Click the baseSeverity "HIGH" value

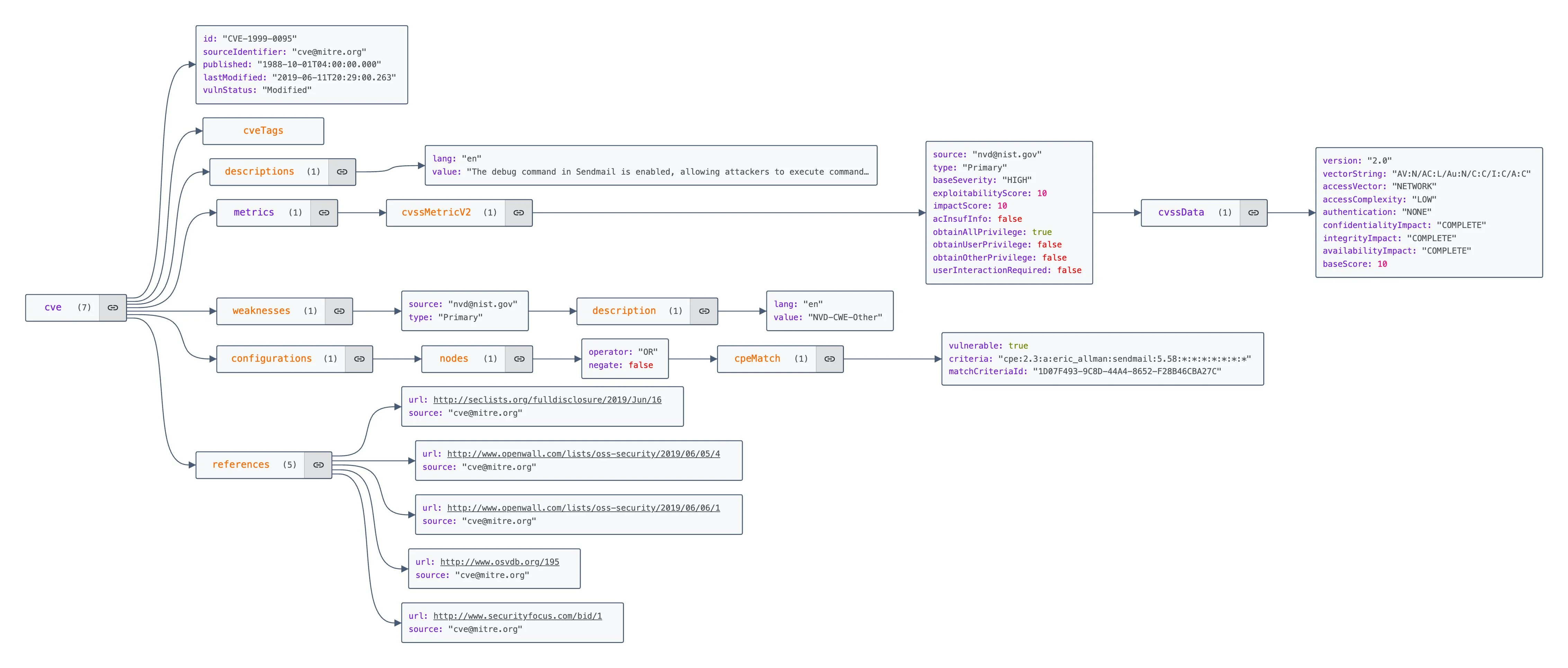tap(1016, 180)
